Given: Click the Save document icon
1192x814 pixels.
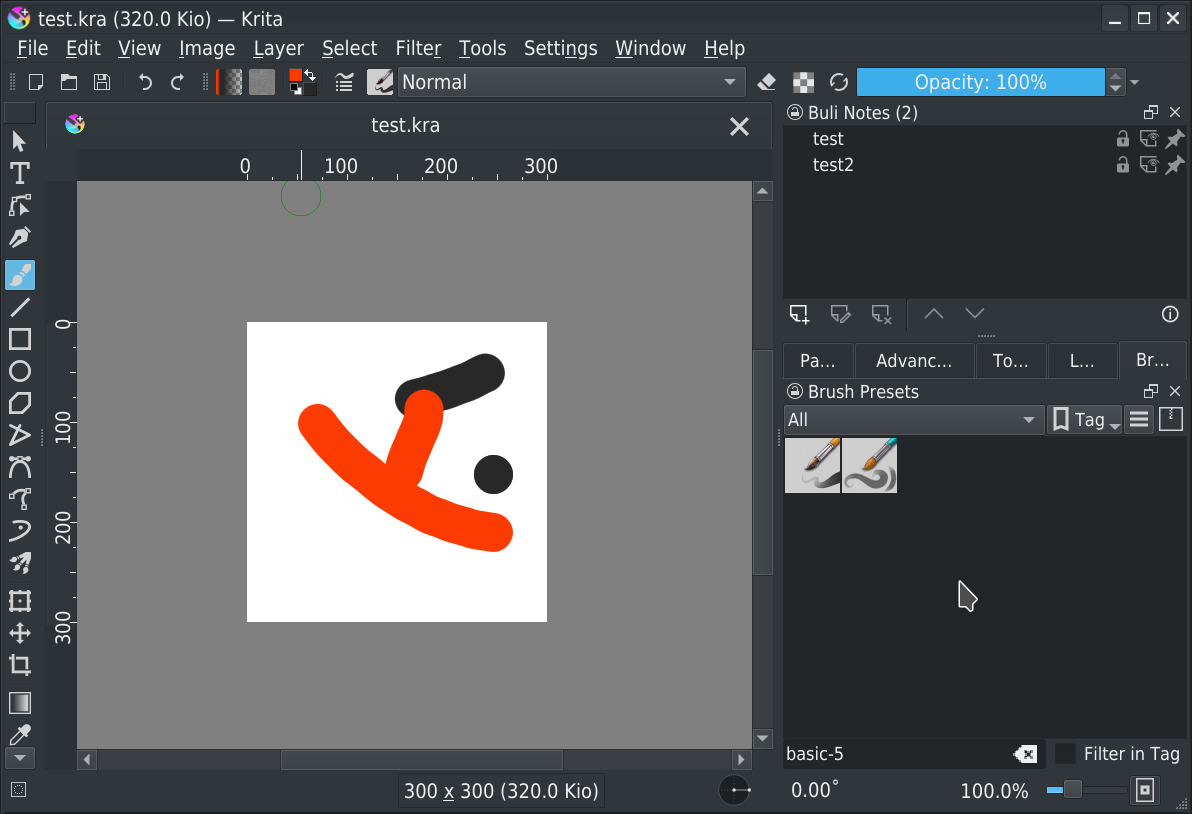Looking at the screenshot, I should tap(101, 83).
